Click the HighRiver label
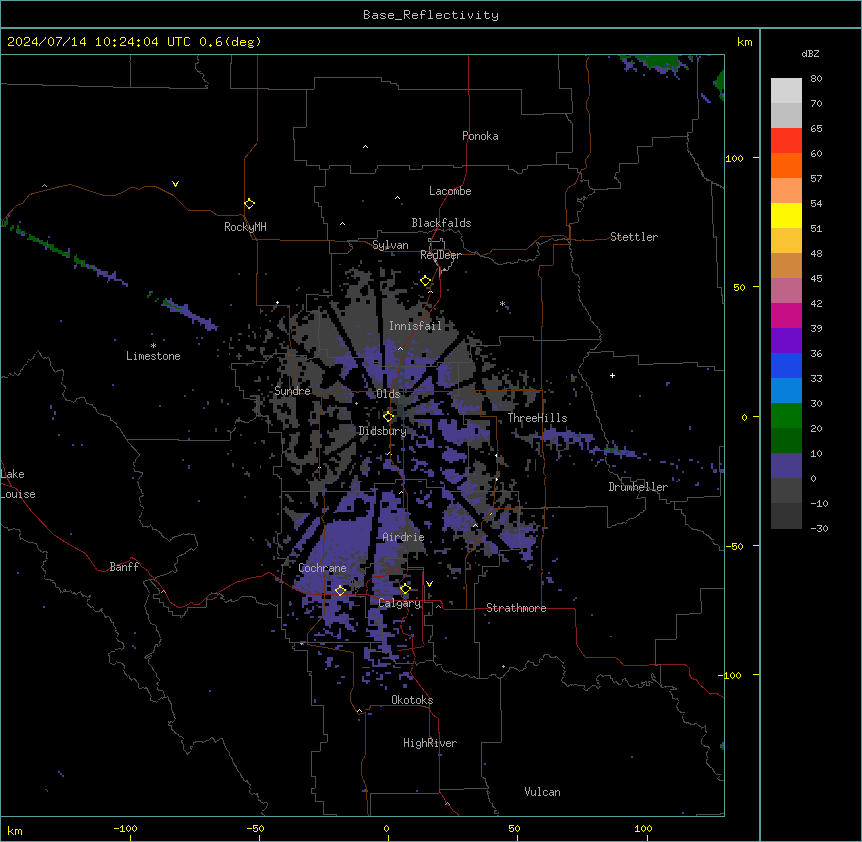Viewport: 862px width, 842px height. coord(430,743)
